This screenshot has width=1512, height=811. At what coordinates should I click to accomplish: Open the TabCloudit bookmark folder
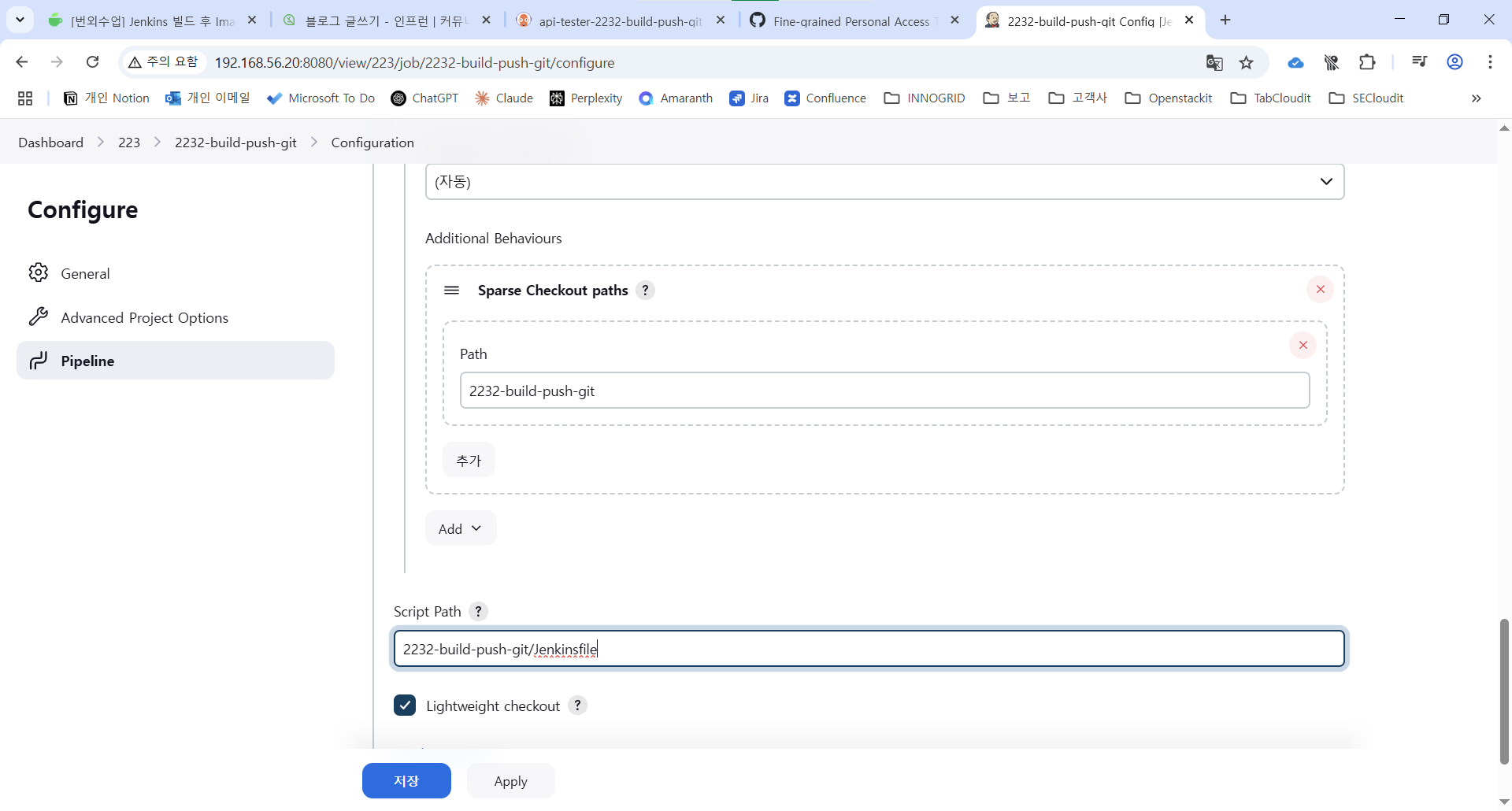click(1271, 98)
